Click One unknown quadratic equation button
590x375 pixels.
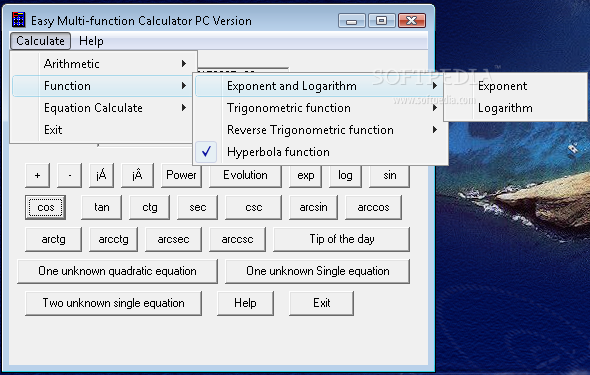coord(117,271)
